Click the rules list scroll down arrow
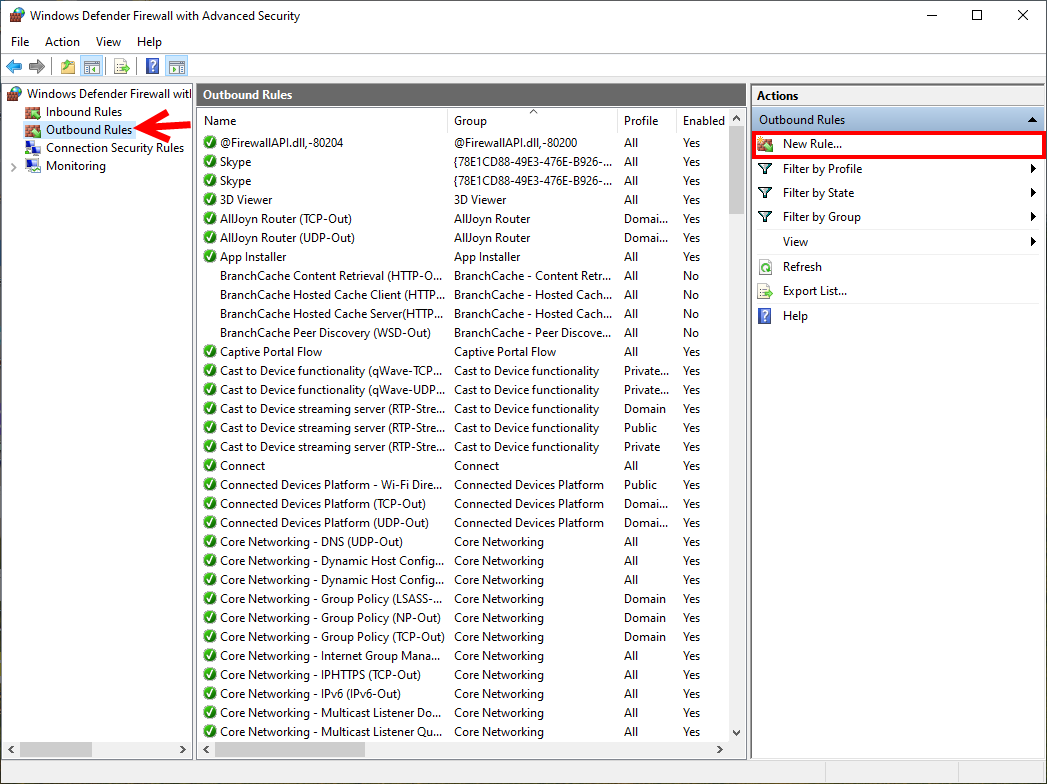Screen dimensions: 1047x784 [736, 733]
